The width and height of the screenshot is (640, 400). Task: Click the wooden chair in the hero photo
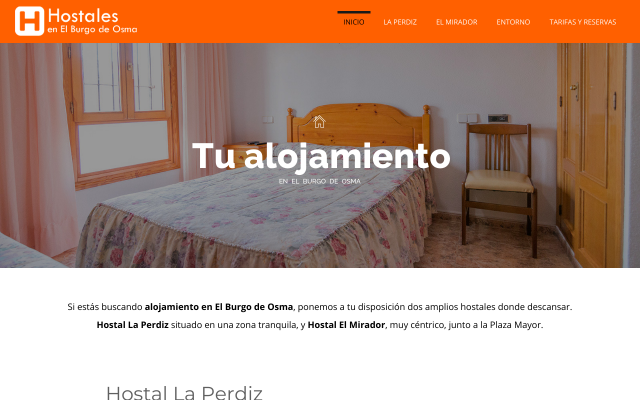coord(498,190)
